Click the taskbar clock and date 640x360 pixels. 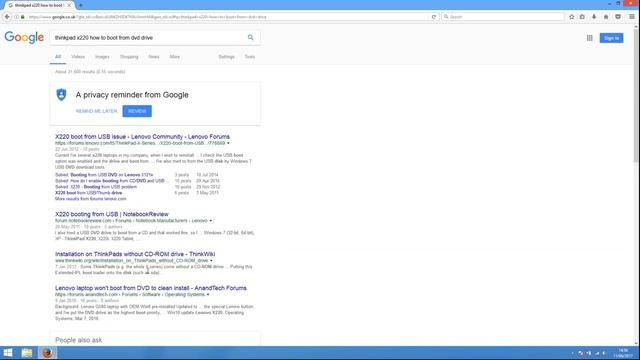[x=623, y=353]
